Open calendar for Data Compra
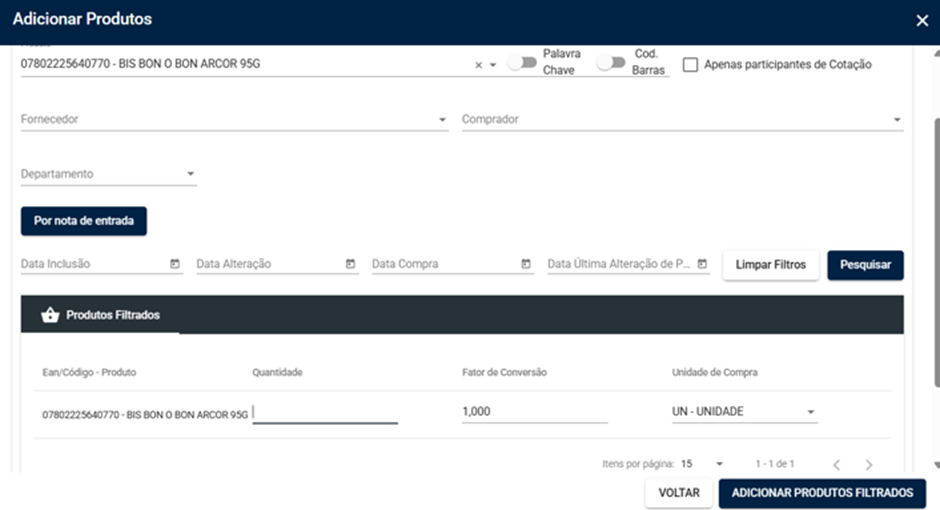This screenshot has height=510, width=940. pos(526,264)
